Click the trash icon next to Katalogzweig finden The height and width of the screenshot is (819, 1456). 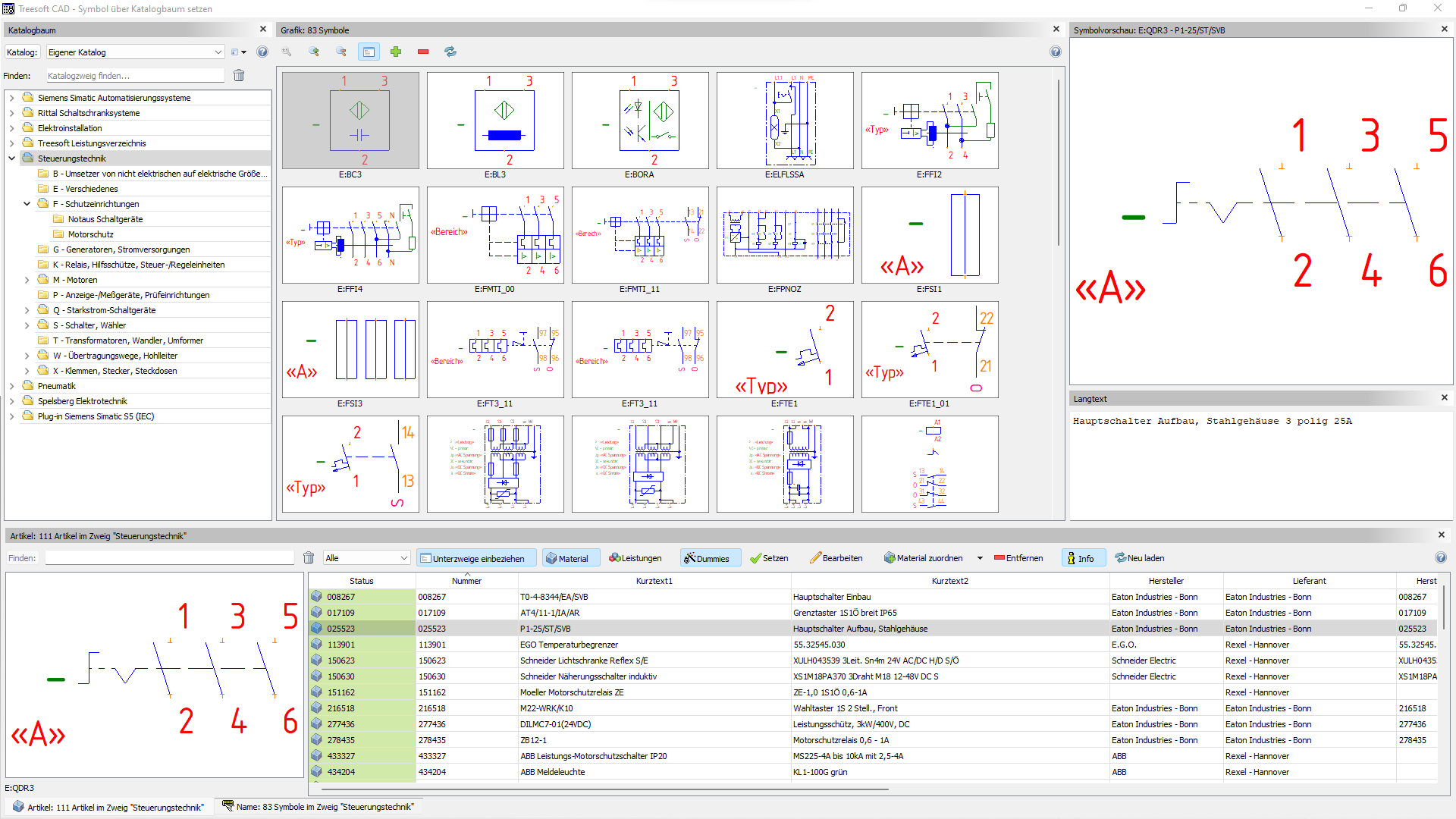click(x=239, y=76)
